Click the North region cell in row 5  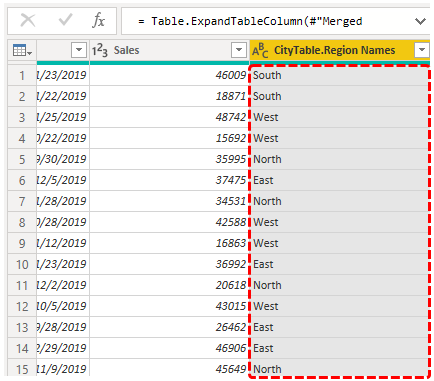click(339, 159)
